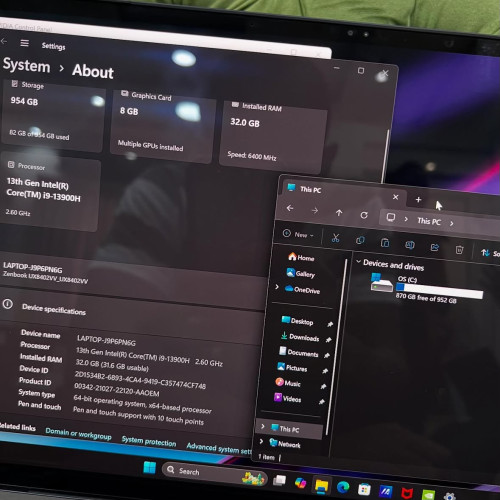Open the Graphics Card 8 GB card

pos(162,126)
